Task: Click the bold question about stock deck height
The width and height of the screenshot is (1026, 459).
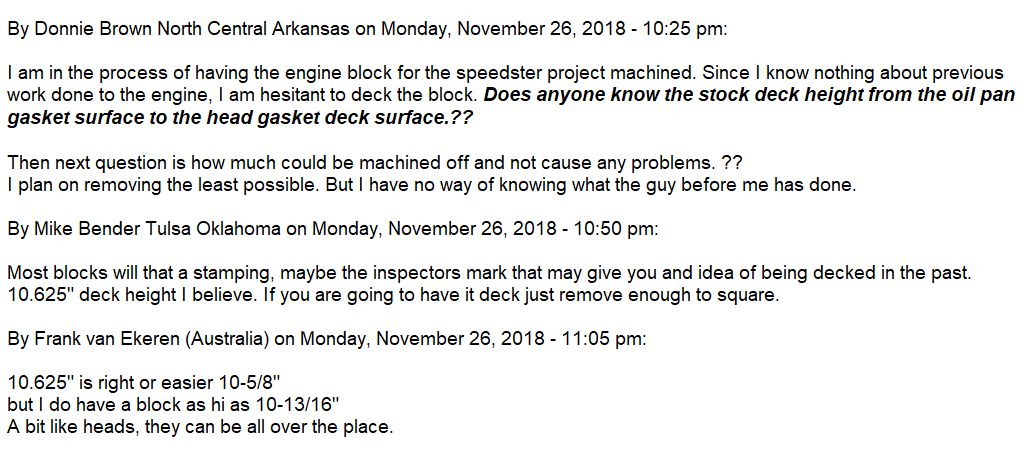Action: [750, 96]
